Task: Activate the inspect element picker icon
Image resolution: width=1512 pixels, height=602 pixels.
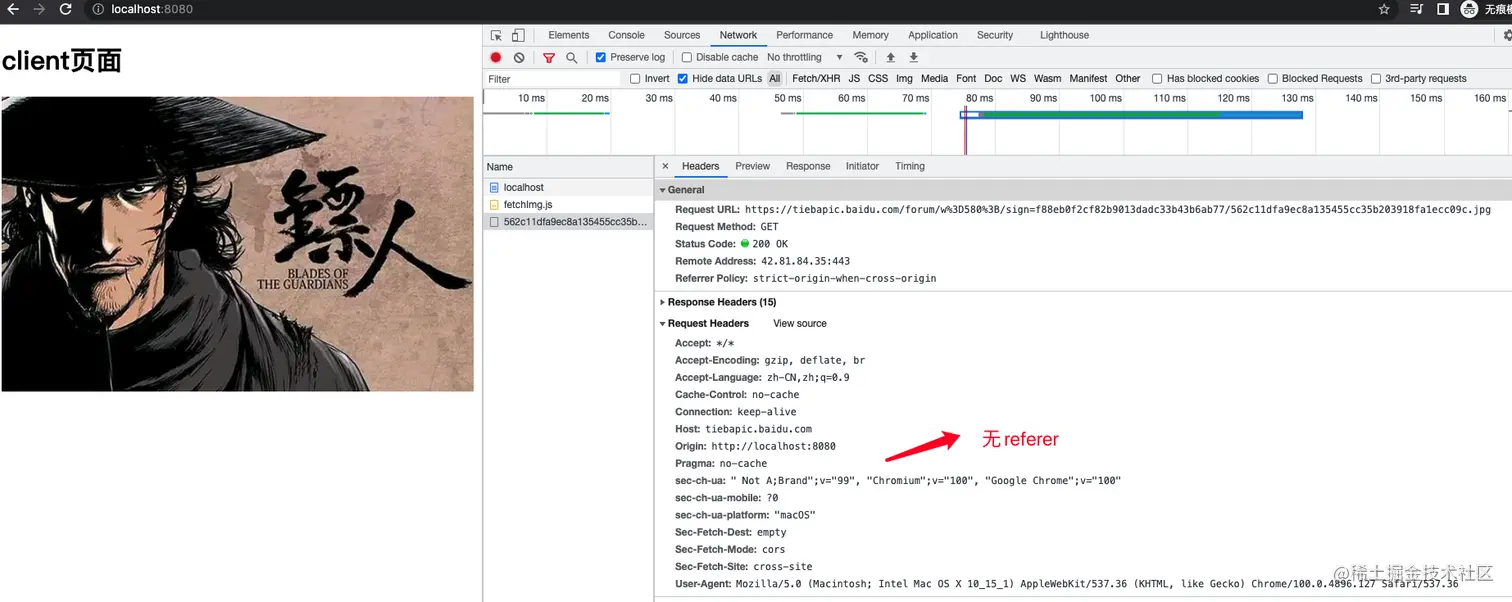Action: tap(496, 35)
